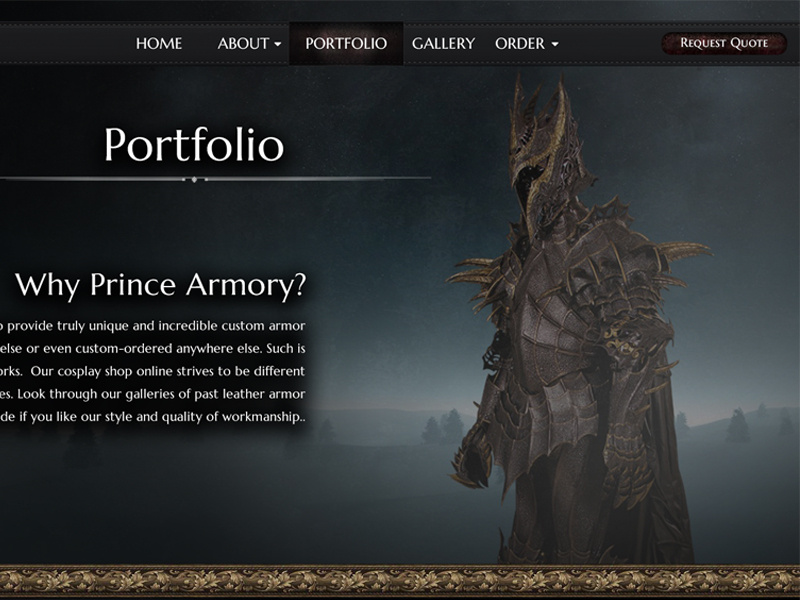The height and width of the screenshot is (600, 800).
Task: Click the Request Quote button
Action: 724,43
